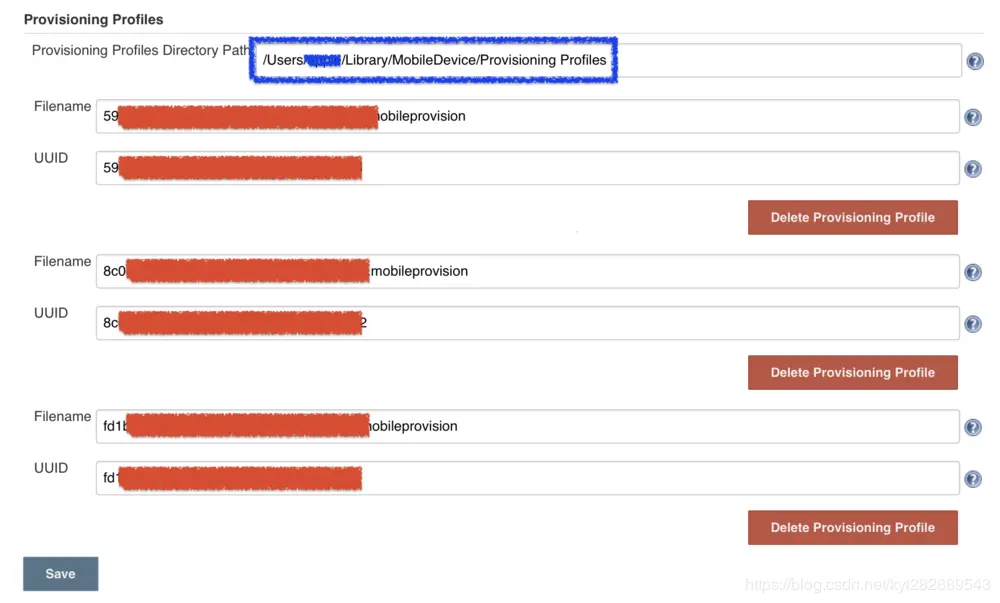Open help icon for the 59 UUID field
The width and height of the screenshot is (1000, 603).
pos(973,169)
